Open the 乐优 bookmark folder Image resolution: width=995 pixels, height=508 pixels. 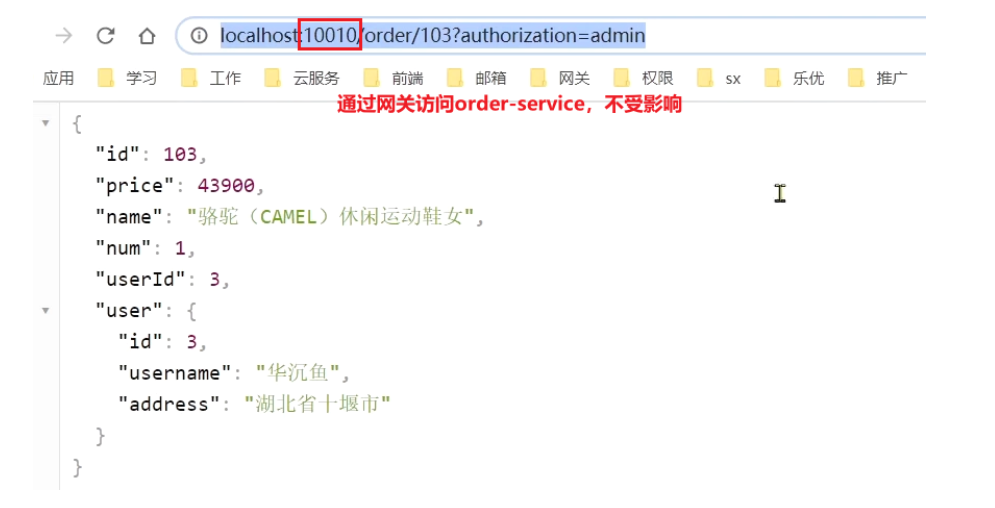coord(795,78)
